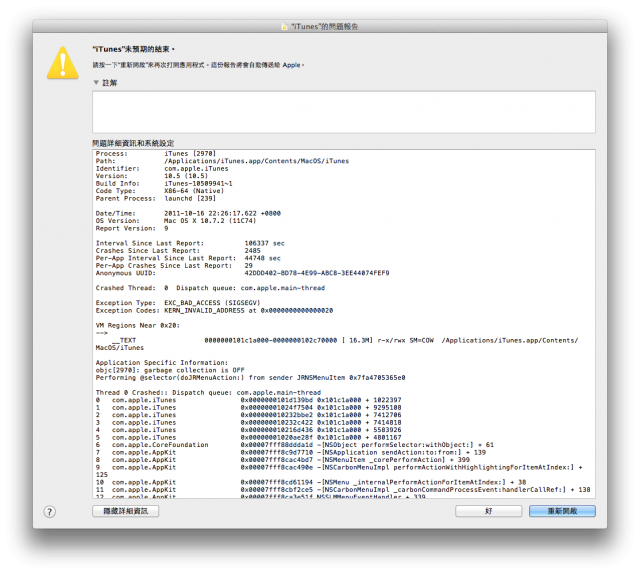Viewport: 640px width, 574px height.
Task: Click the Interval Since Last Report 106337 sec line
Action: [190, 243]
